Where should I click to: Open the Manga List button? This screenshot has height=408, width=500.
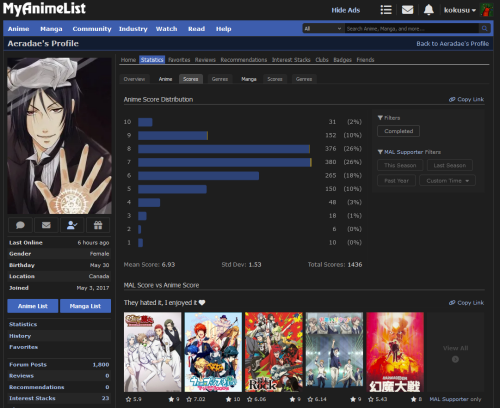click(x=85, y=306)
